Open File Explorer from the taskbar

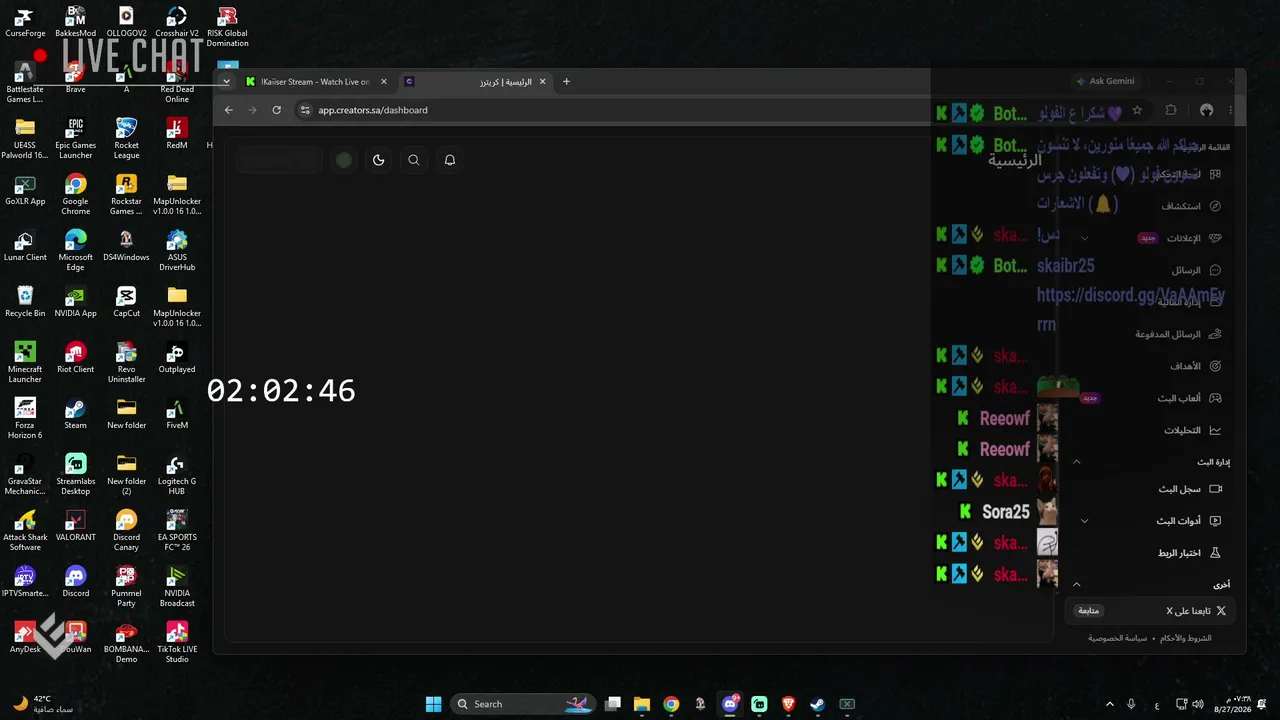point(642,704)
